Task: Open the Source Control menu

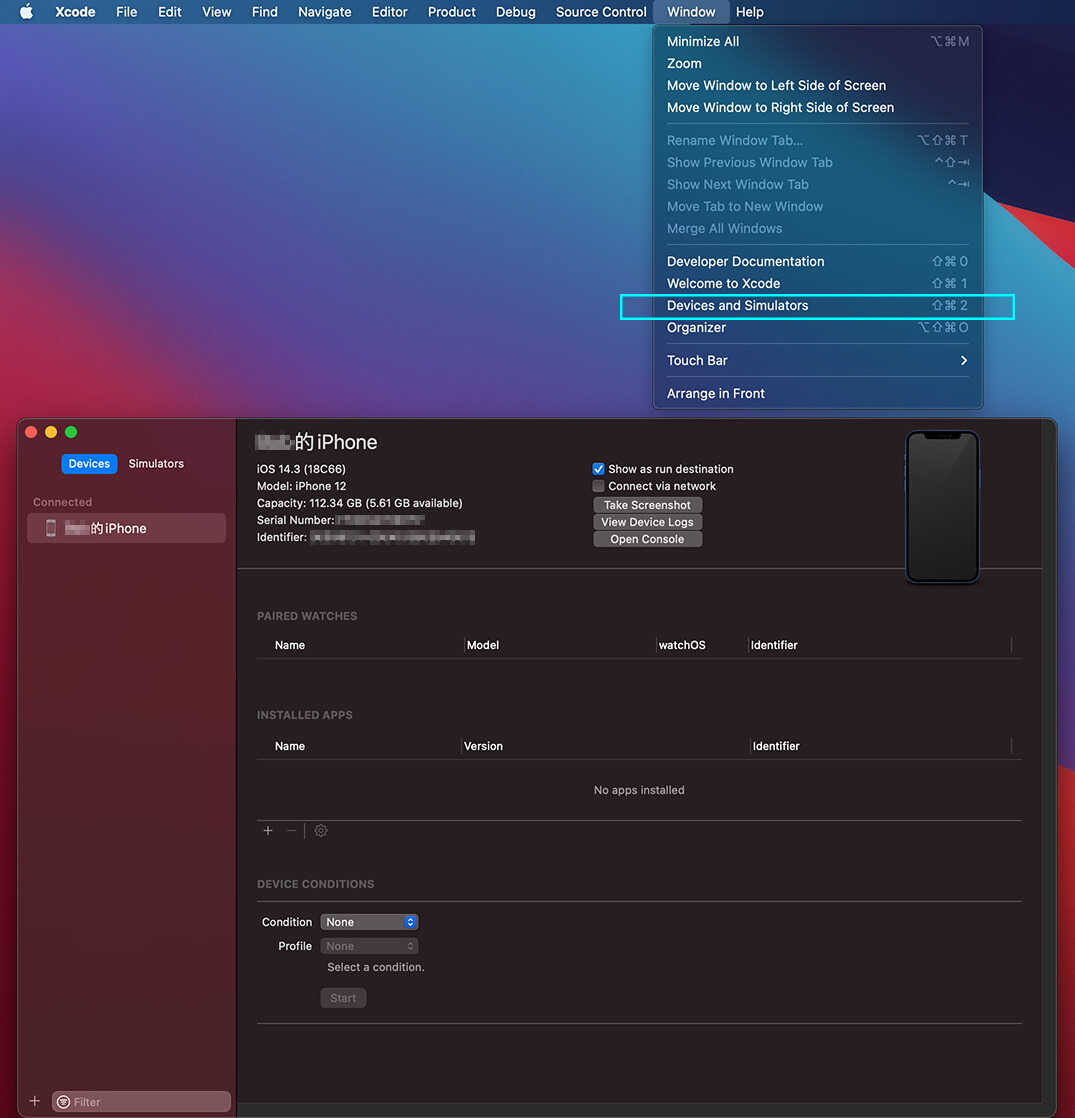Action: pos(601,12)
